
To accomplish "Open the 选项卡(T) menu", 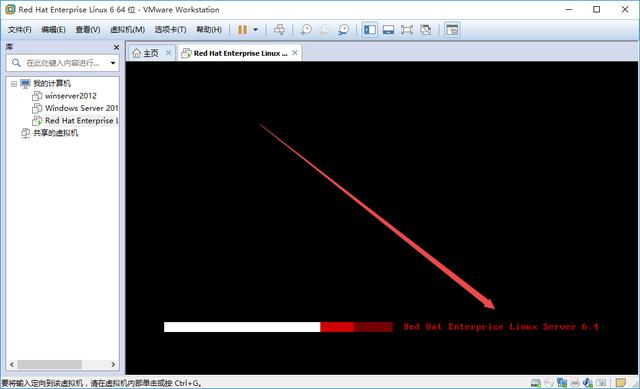I will click(x=170, y=29).
